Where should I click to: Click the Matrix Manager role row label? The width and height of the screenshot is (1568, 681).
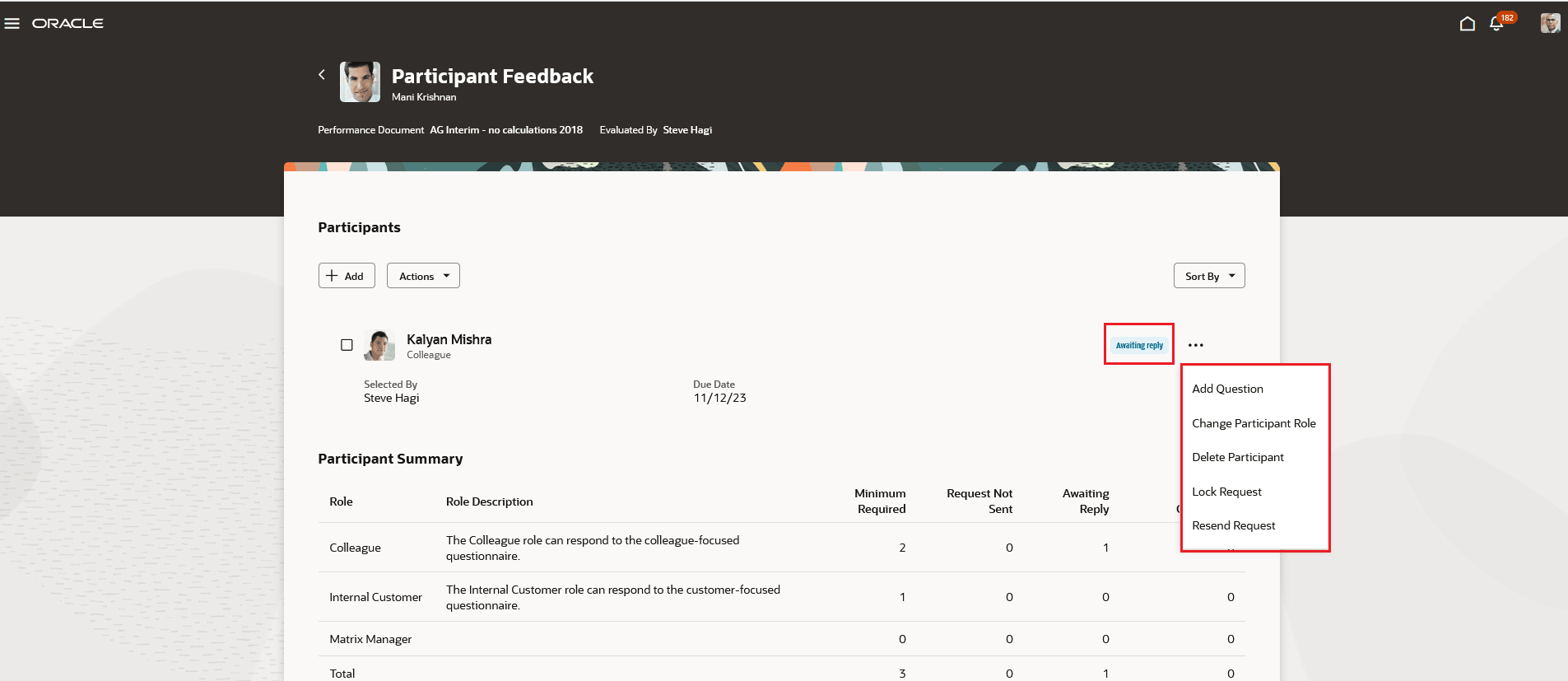[370, 639]
